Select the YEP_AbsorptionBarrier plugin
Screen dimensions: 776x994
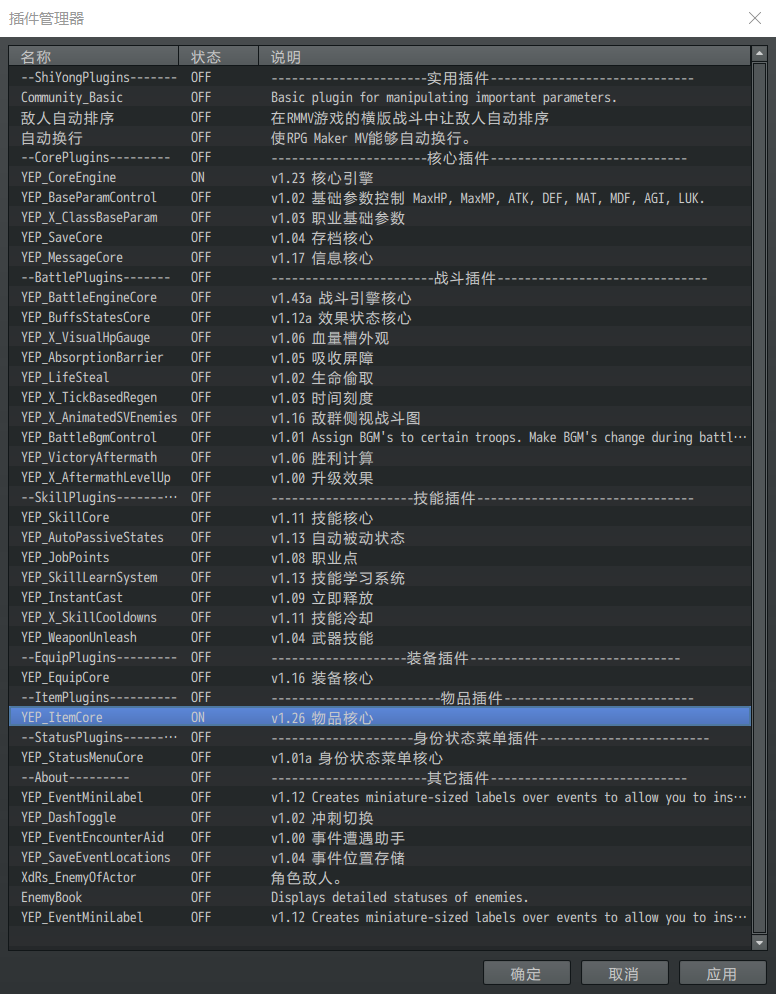(x=380, y=358)
